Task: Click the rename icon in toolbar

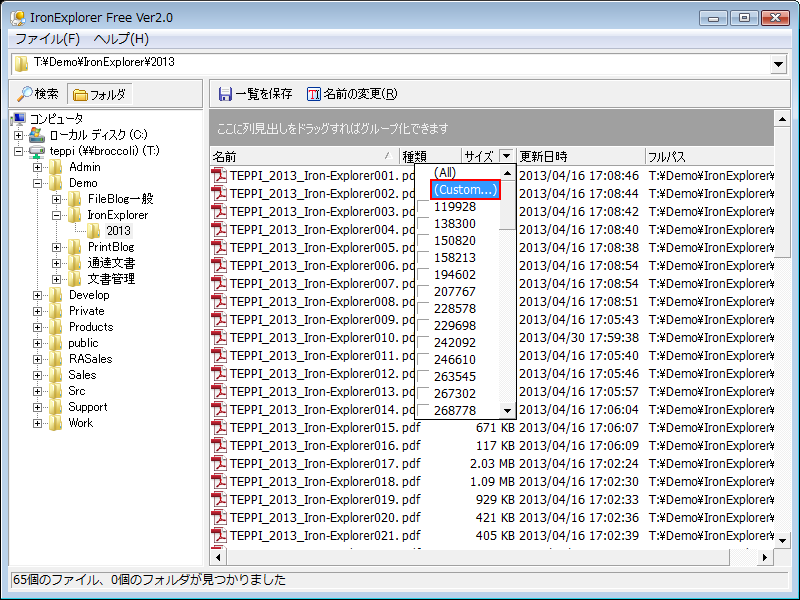Action: click(x=313, y=94)
